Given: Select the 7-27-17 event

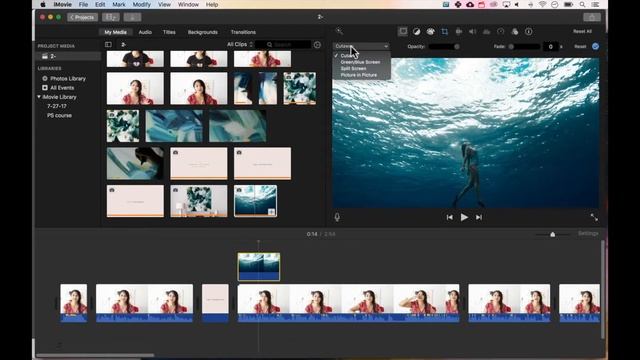Looking at the screenshot, I should (x=57, y=106).
